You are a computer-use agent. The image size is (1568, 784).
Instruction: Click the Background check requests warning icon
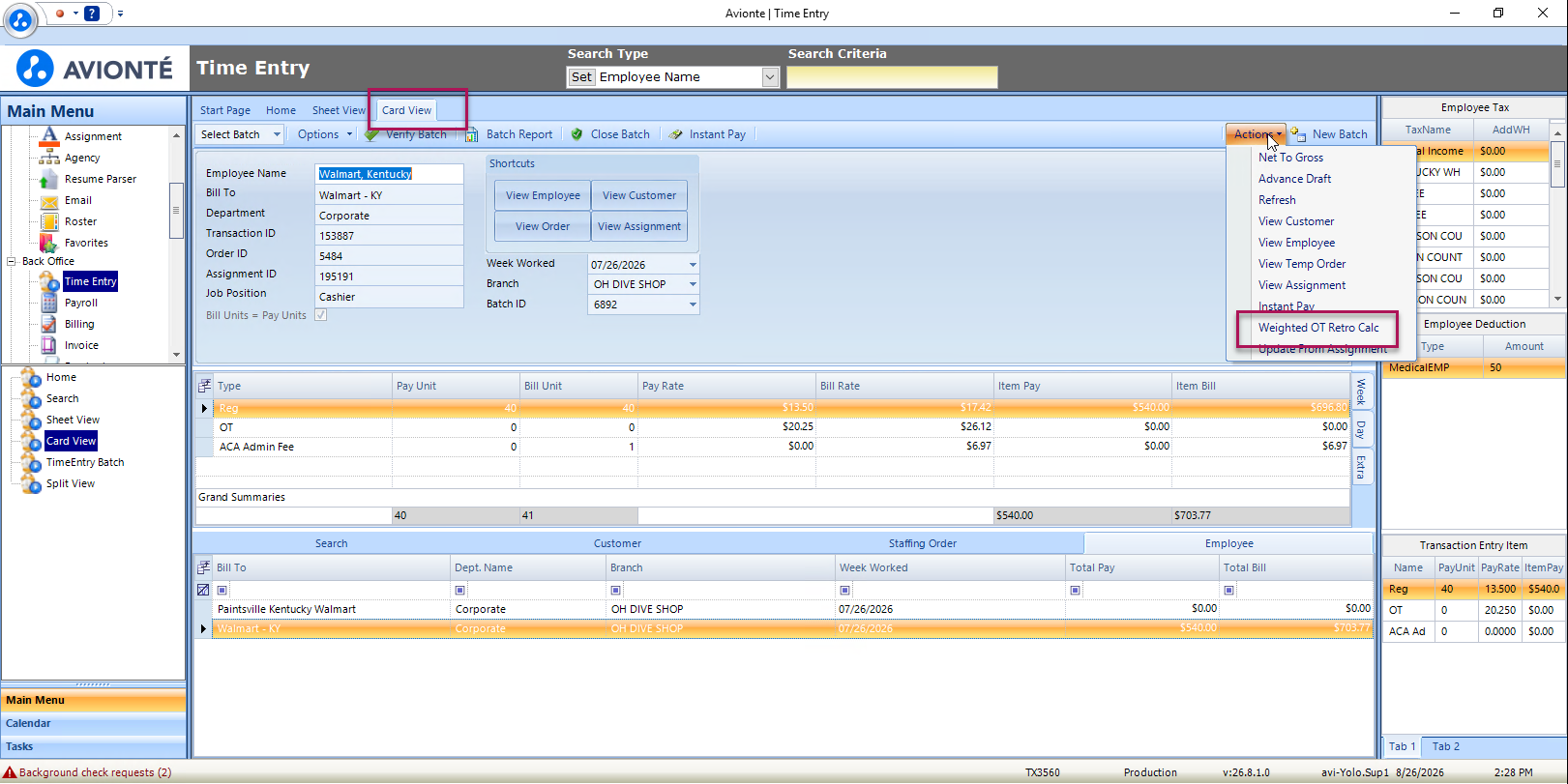coord(10,772)
